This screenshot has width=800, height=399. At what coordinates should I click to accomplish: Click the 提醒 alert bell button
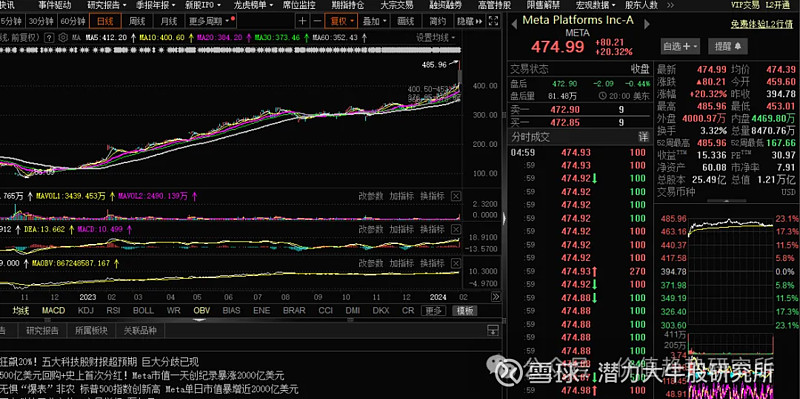click(728, 46)
